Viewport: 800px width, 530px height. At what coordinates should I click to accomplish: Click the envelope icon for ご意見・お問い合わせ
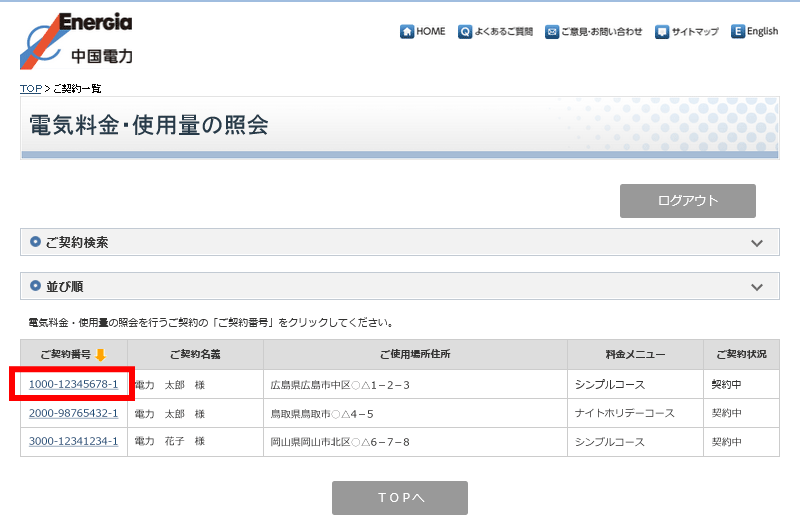pos(552,32)
